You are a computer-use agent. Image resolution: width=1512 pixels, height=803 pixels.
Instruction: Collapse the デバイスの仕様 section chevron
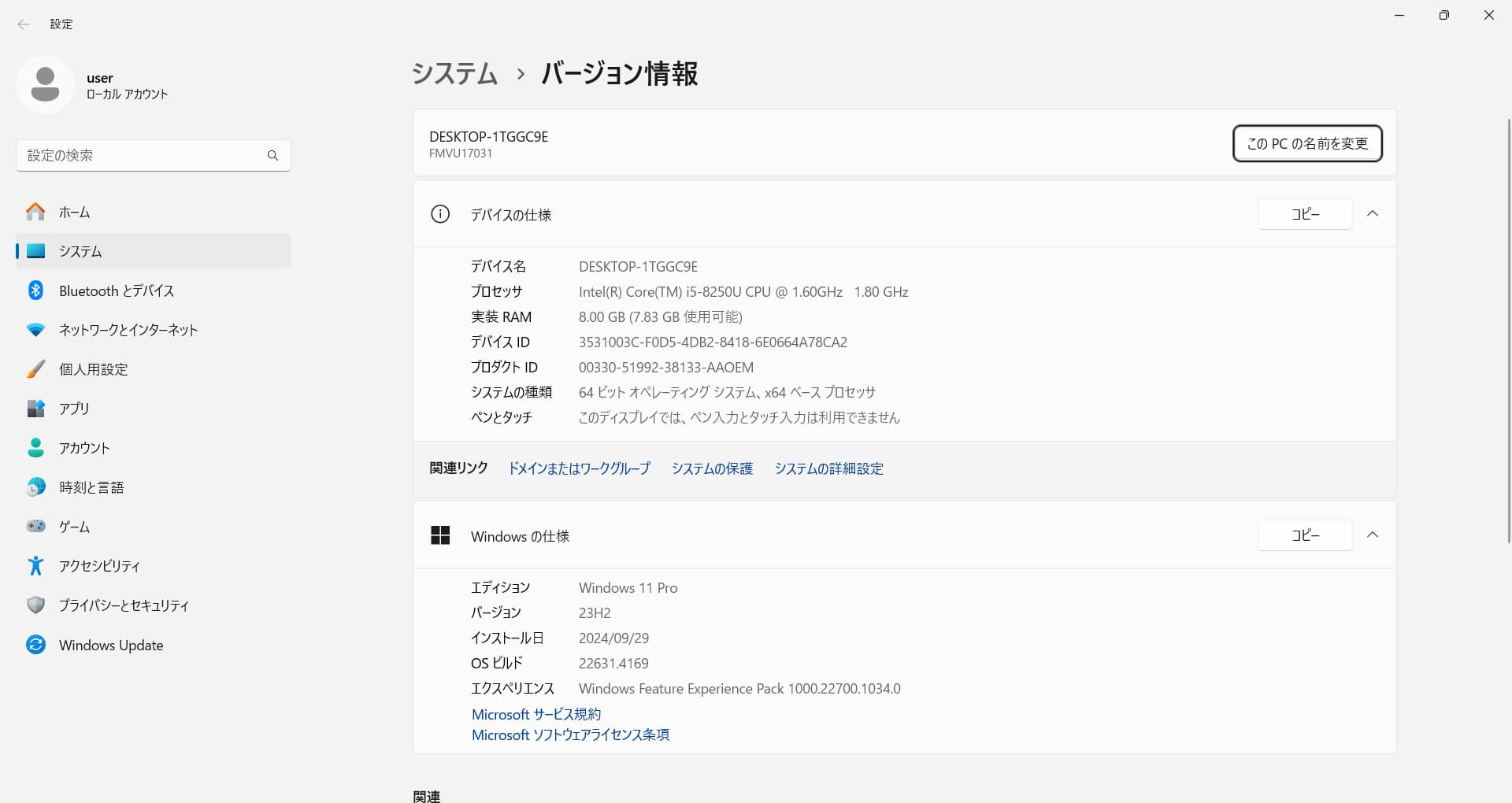click(1373, 213)
